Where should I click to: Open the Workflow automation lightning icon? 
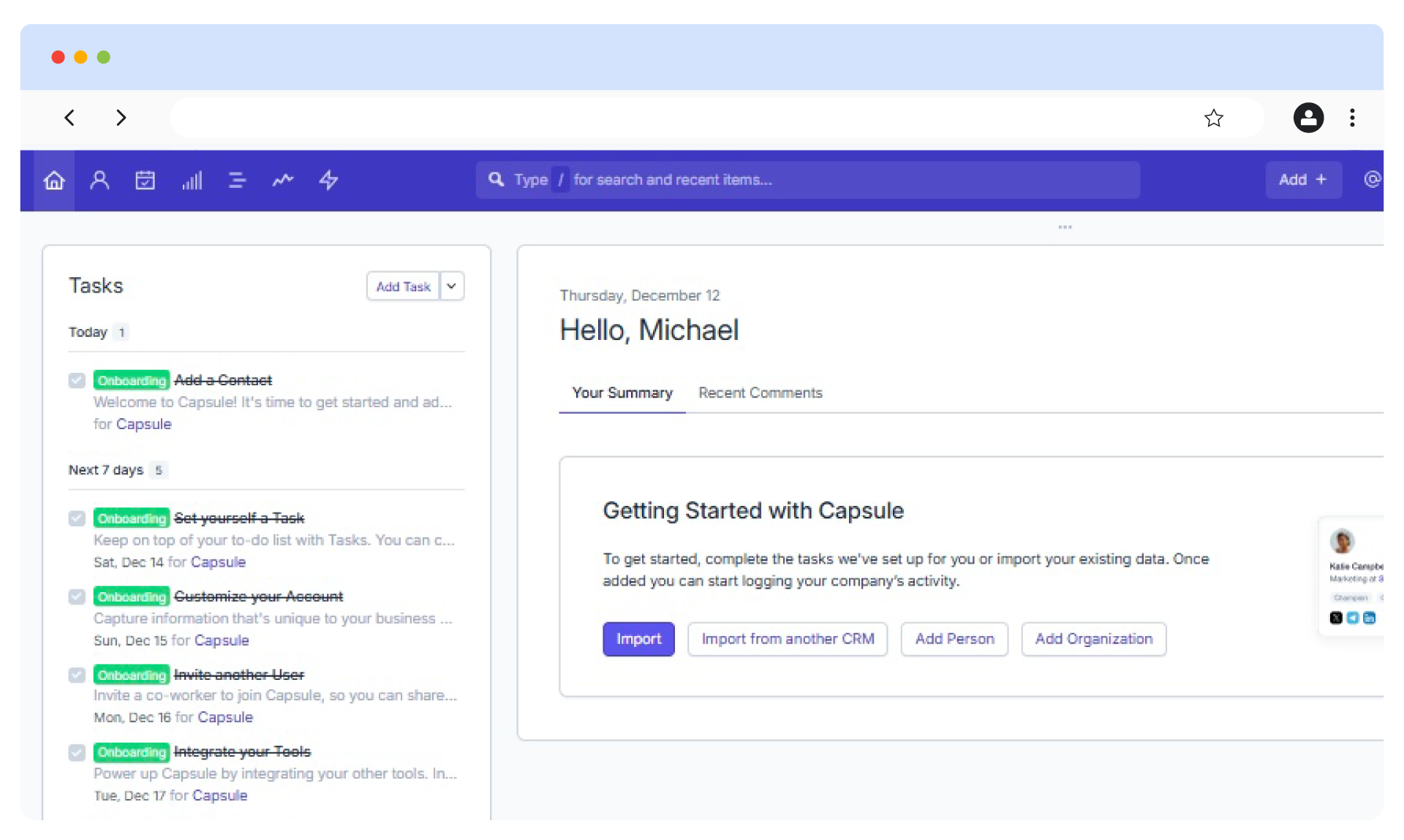click(328, 180)
